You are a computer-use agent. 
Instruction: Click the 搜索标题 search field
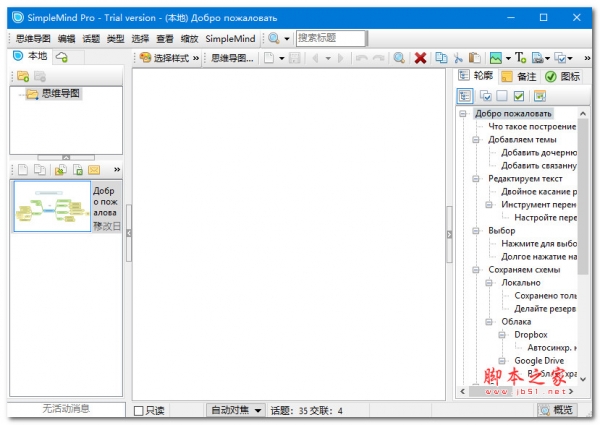331,38
